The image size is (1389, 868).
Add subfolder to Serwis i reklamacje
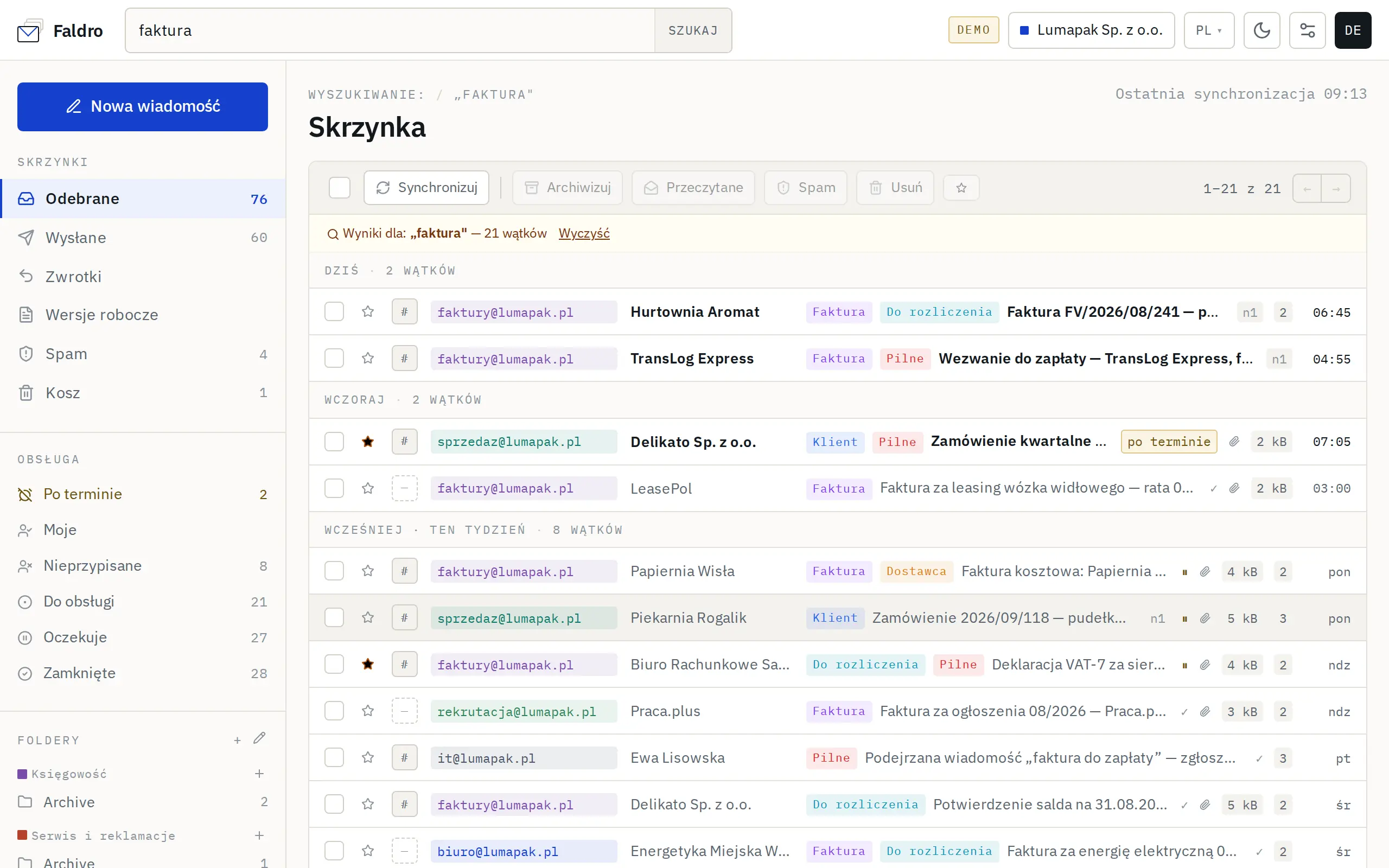(259, 835)
